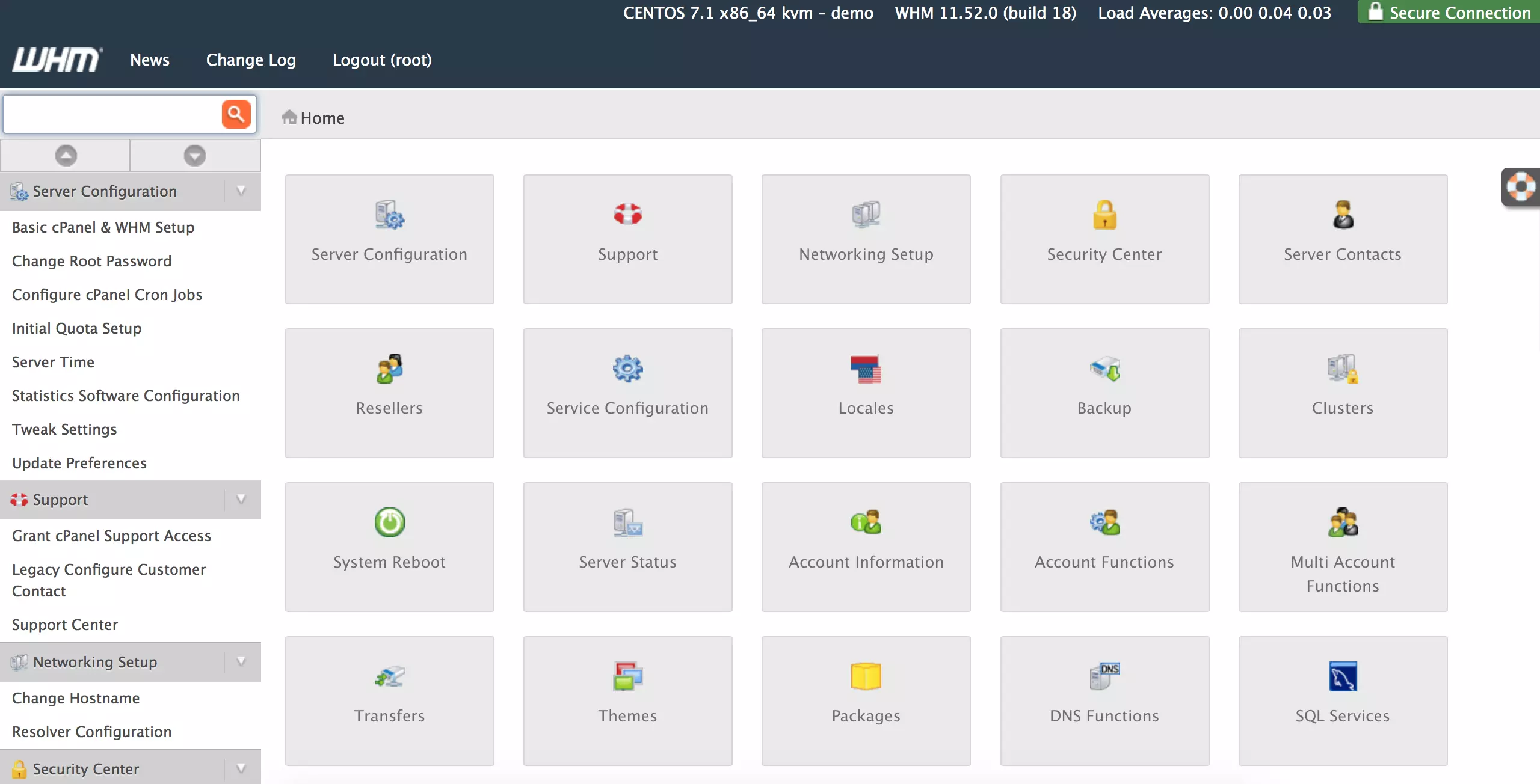Open the Tweak Settings sidebar link

tap(64, 429)
